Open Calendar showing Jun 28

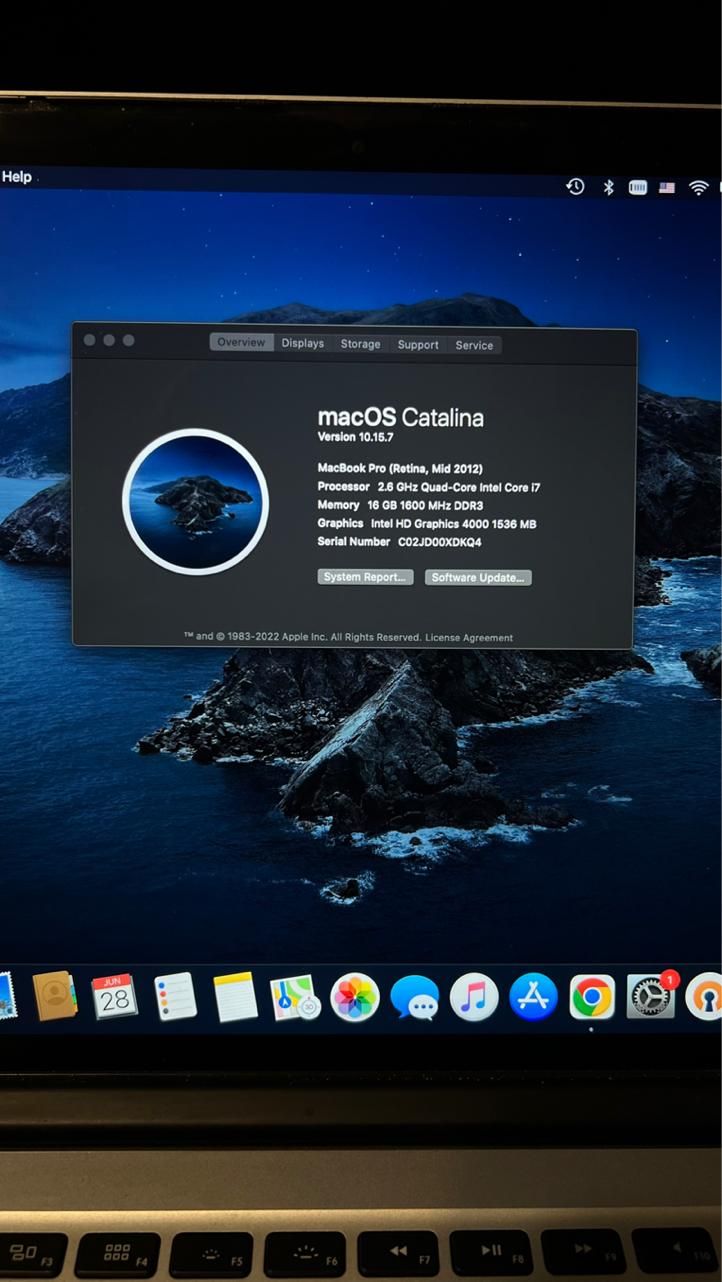click(114, 996)
